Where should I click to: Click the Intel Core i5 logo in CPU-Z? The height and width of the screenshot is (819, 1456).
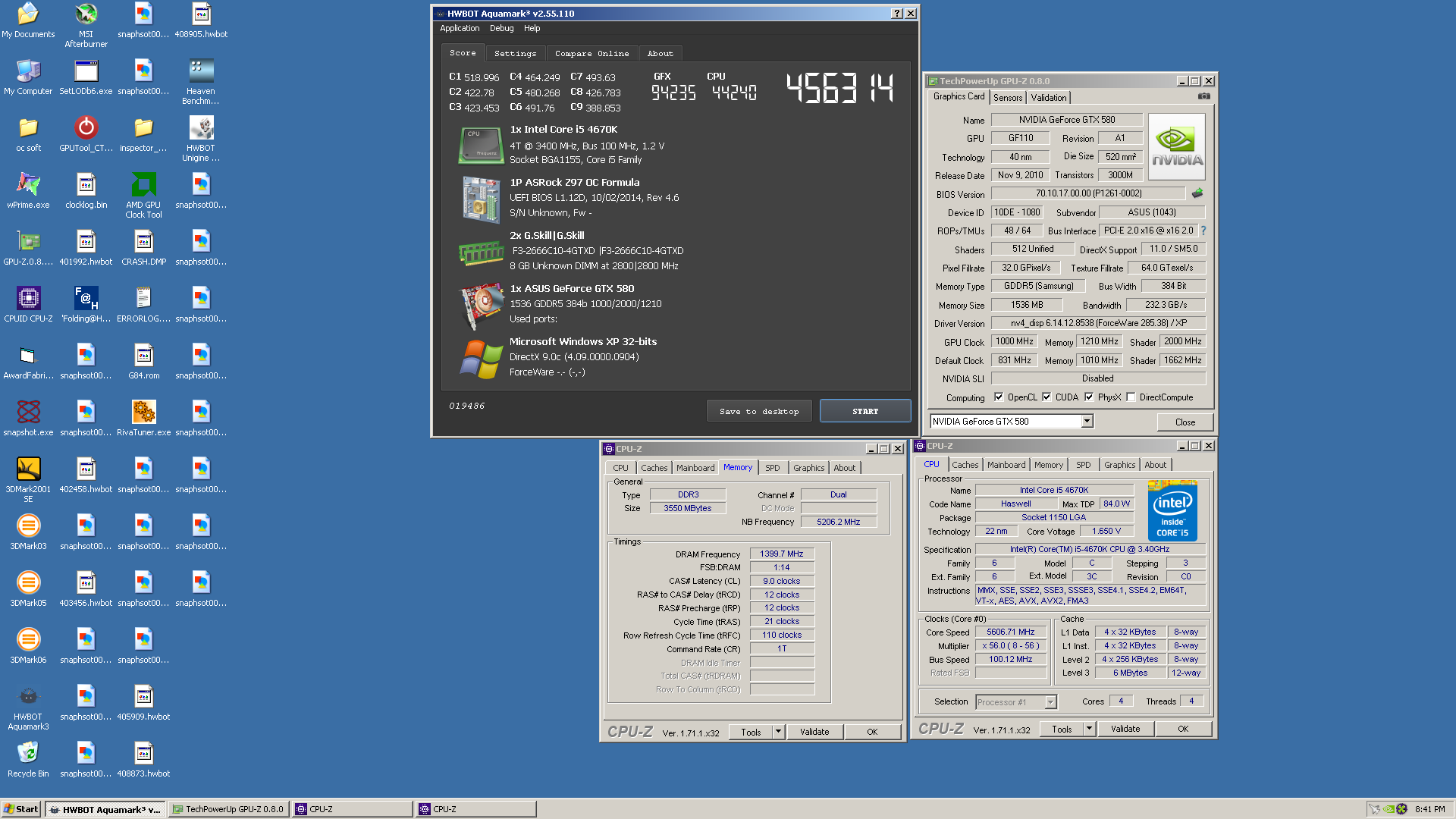pyautogui.click(x=1172, y=511)
